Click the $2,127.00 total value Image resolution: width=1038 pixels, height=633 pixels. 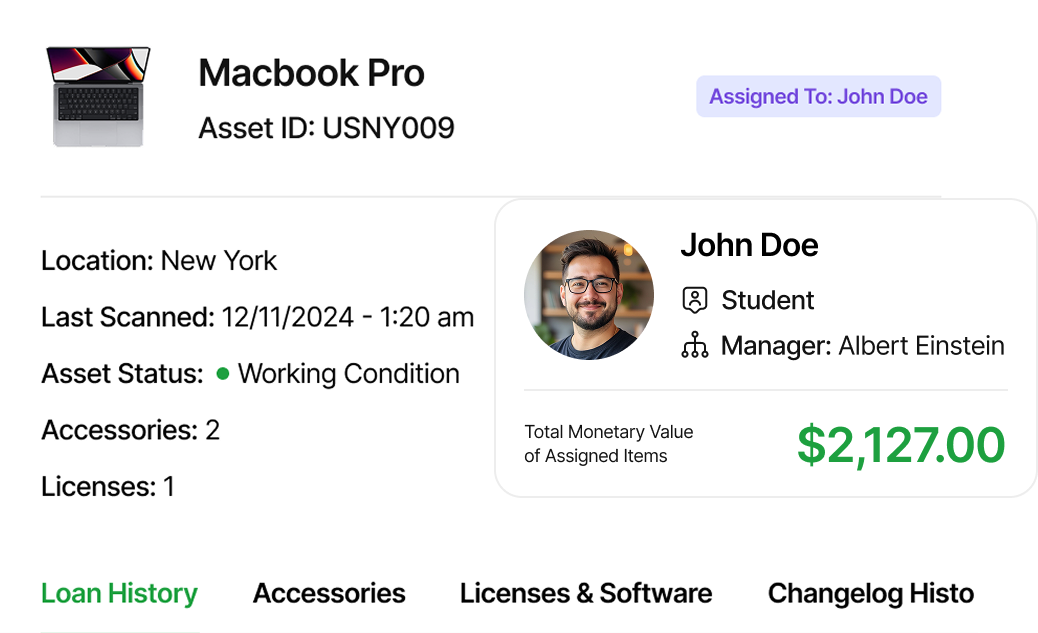pyautogui.click(x=900, y=445)
